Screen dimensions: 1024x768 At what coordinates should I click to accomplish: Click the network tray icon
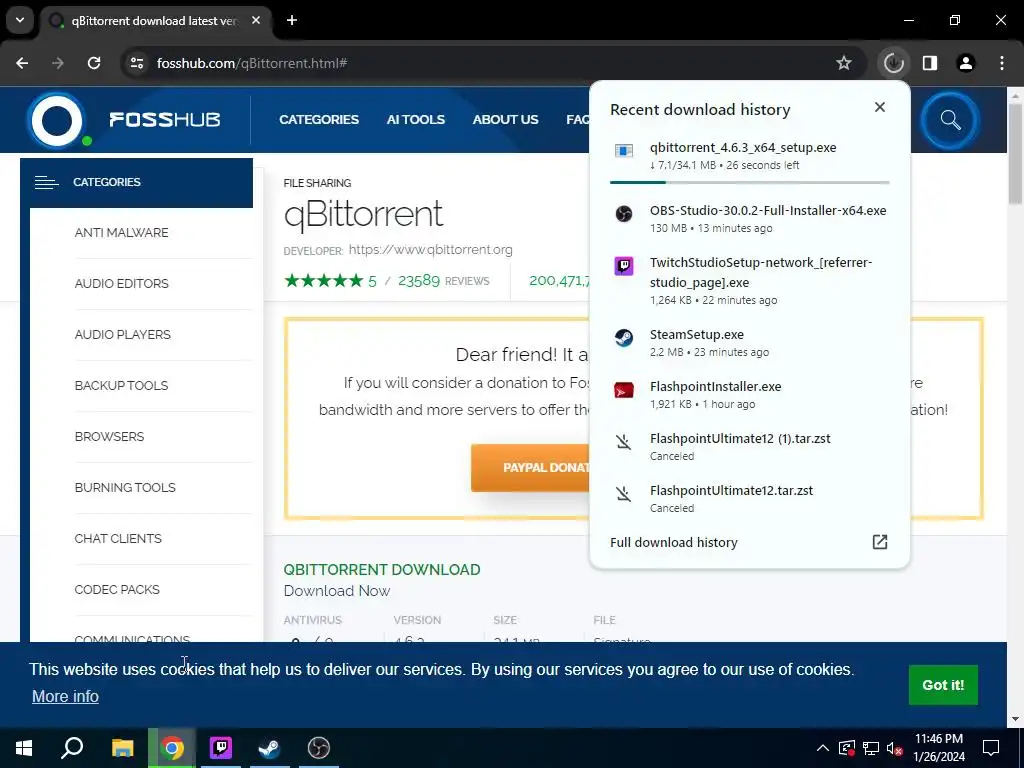[871, 748]
